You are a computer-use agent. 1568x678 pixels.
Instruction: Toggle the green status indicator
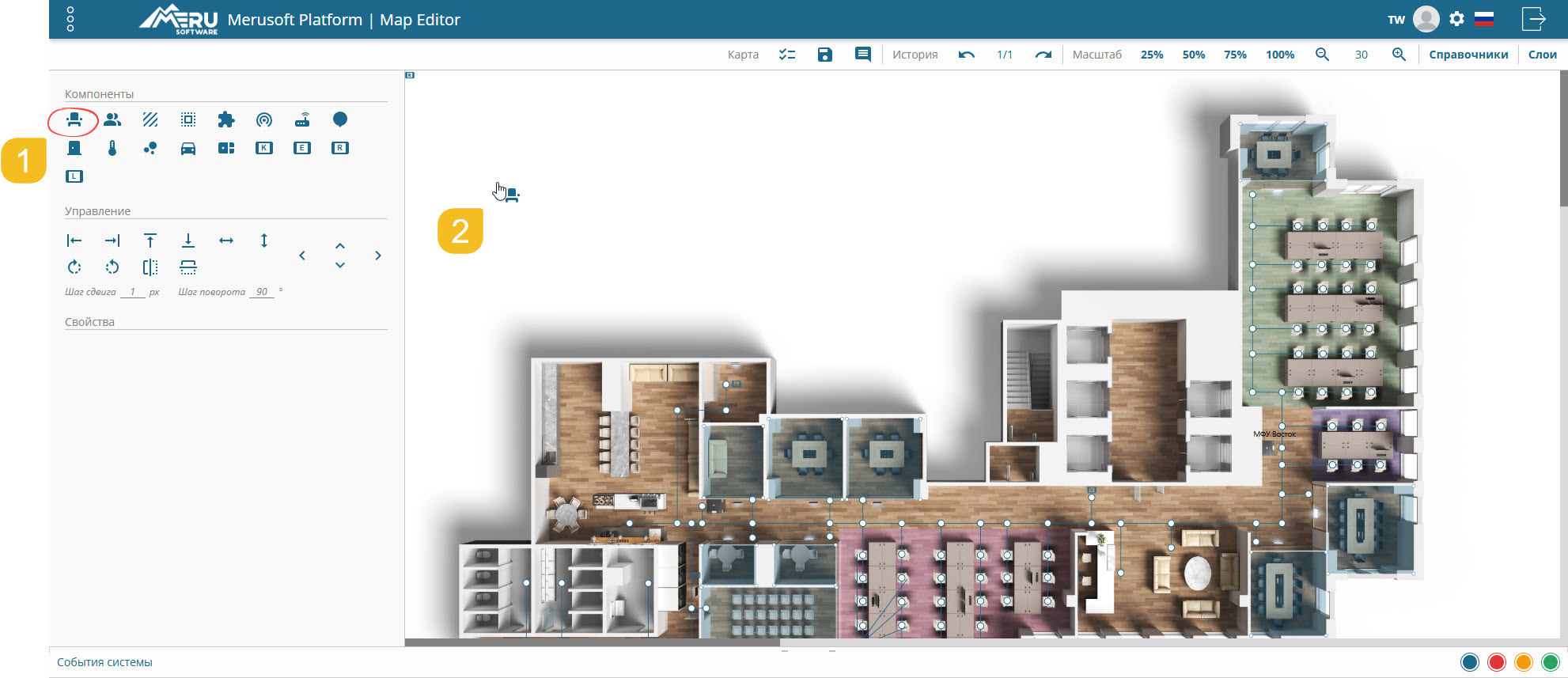[1551, 662]
